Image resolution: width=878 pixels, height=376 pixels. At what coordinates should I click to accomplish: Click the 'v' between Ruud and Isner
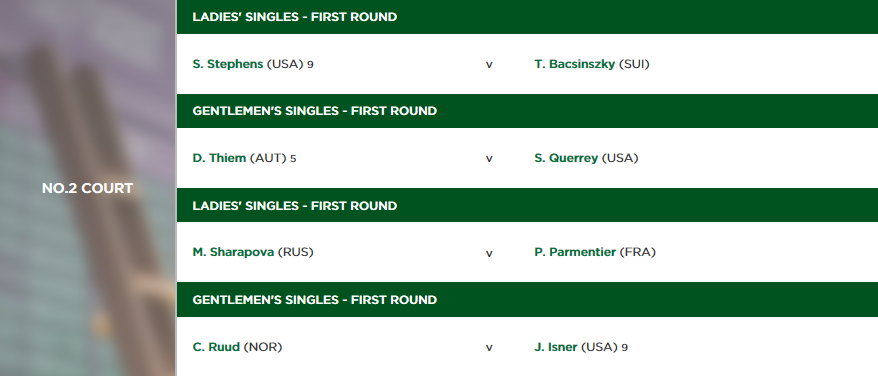(489, 348)
